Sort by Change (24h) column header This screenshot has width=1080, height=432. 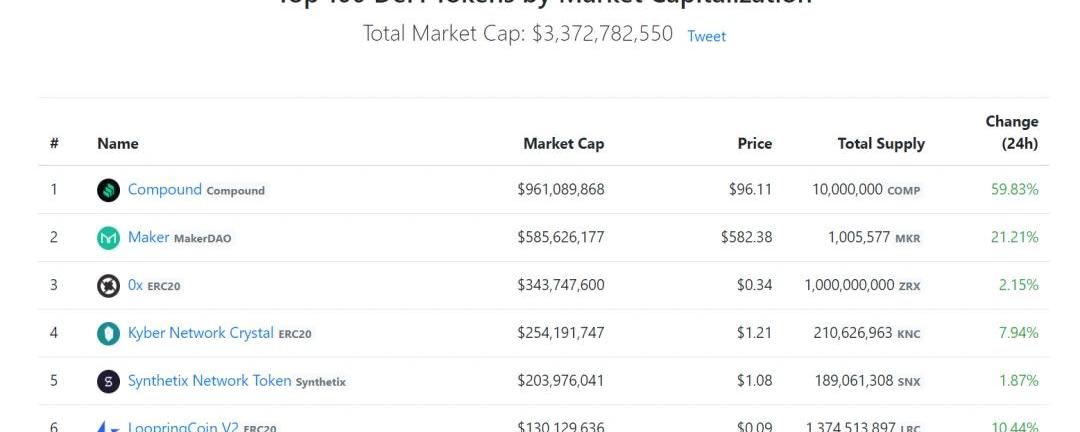(x=1011, y=132)
